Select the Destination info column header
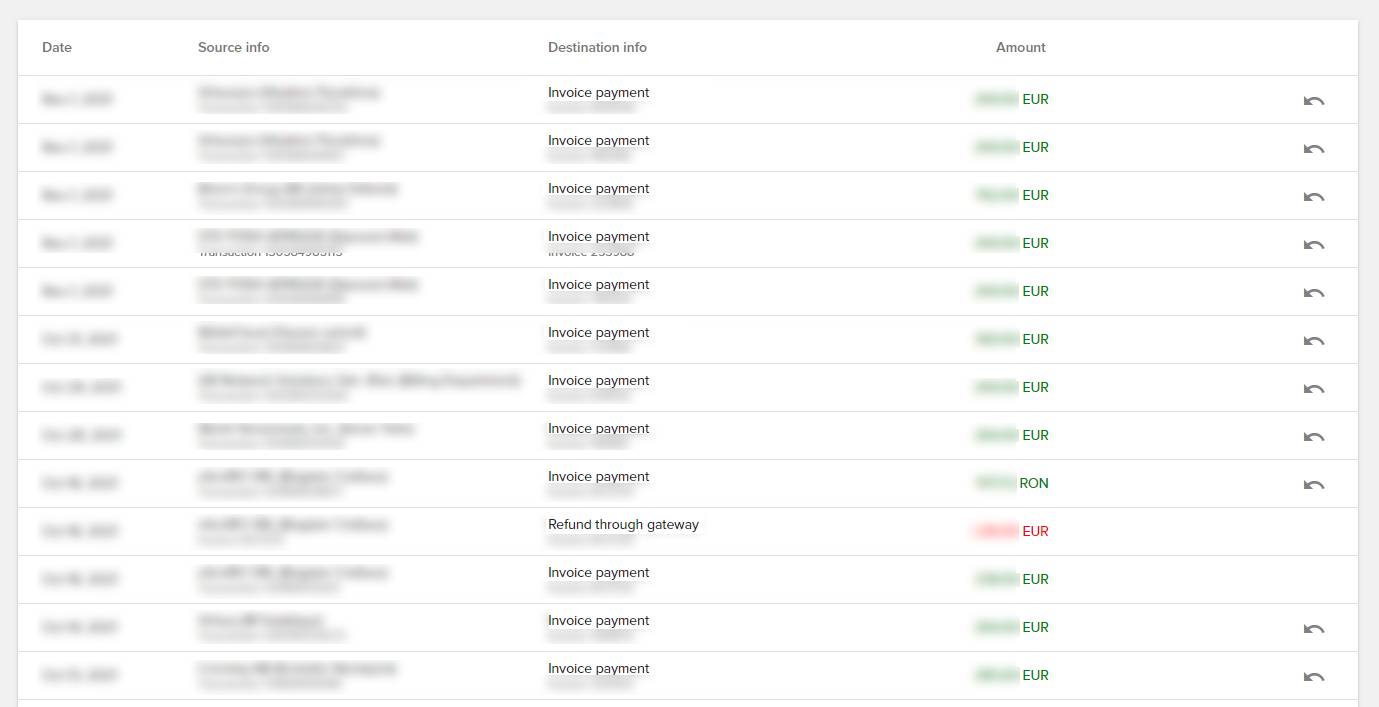The height and width of the screenshot is (707, 1379). pos(597,47)
